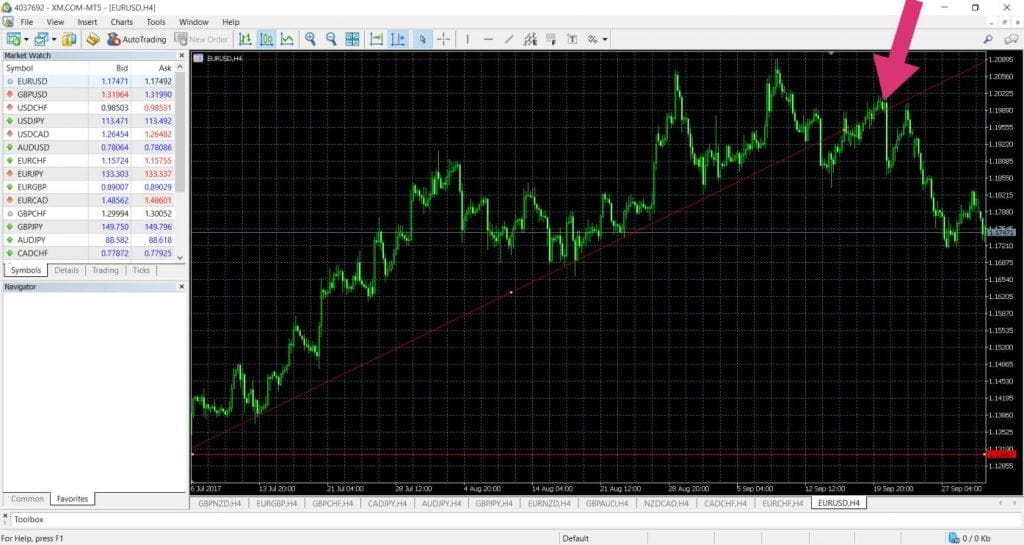Open the View menu
1024x545 pixels.
(x=56, y=22)
